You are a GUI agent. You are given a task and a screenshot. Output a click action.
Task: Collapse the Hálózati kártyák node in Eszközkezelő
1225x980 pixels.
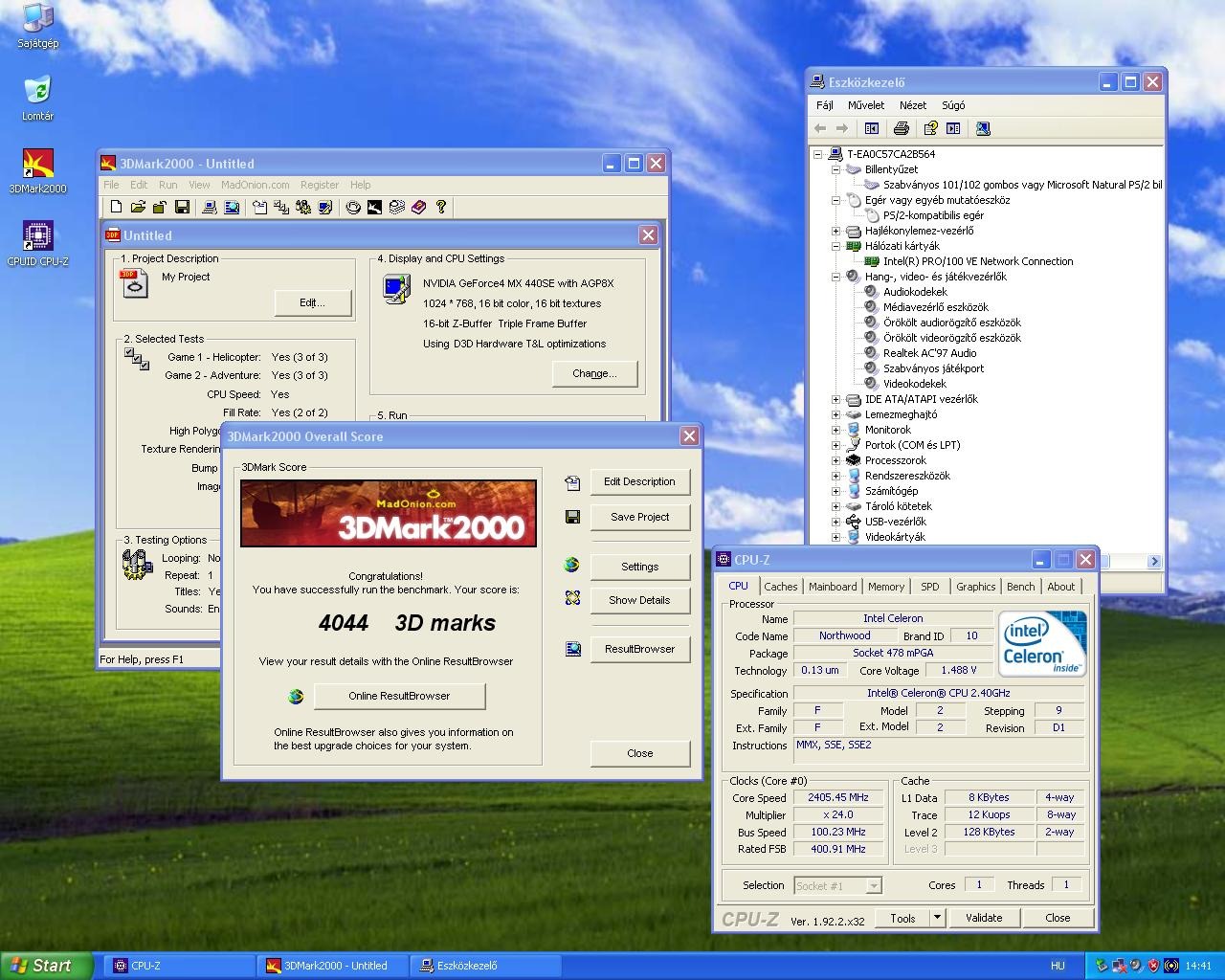(835, 246)
